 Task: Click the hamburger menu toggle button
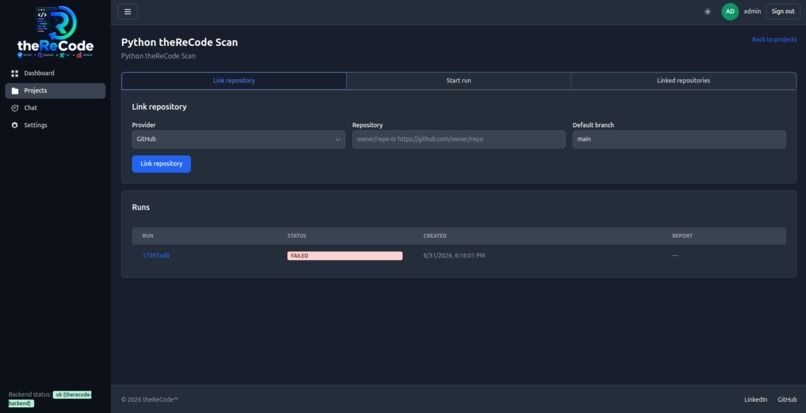pyautogui.click(x=127, y=12)
